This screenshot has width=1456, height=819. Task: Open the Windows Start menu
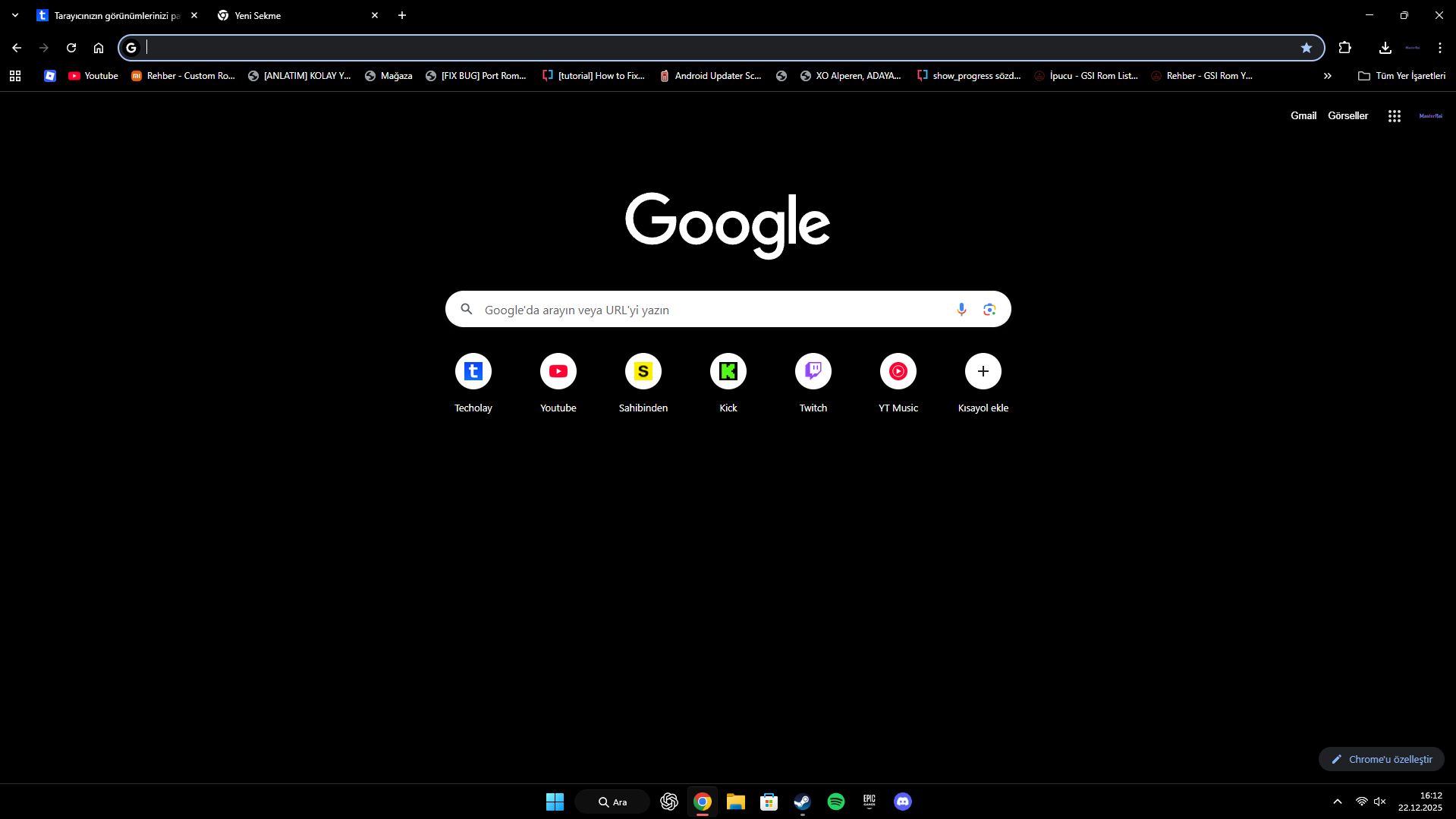point(555,802)
